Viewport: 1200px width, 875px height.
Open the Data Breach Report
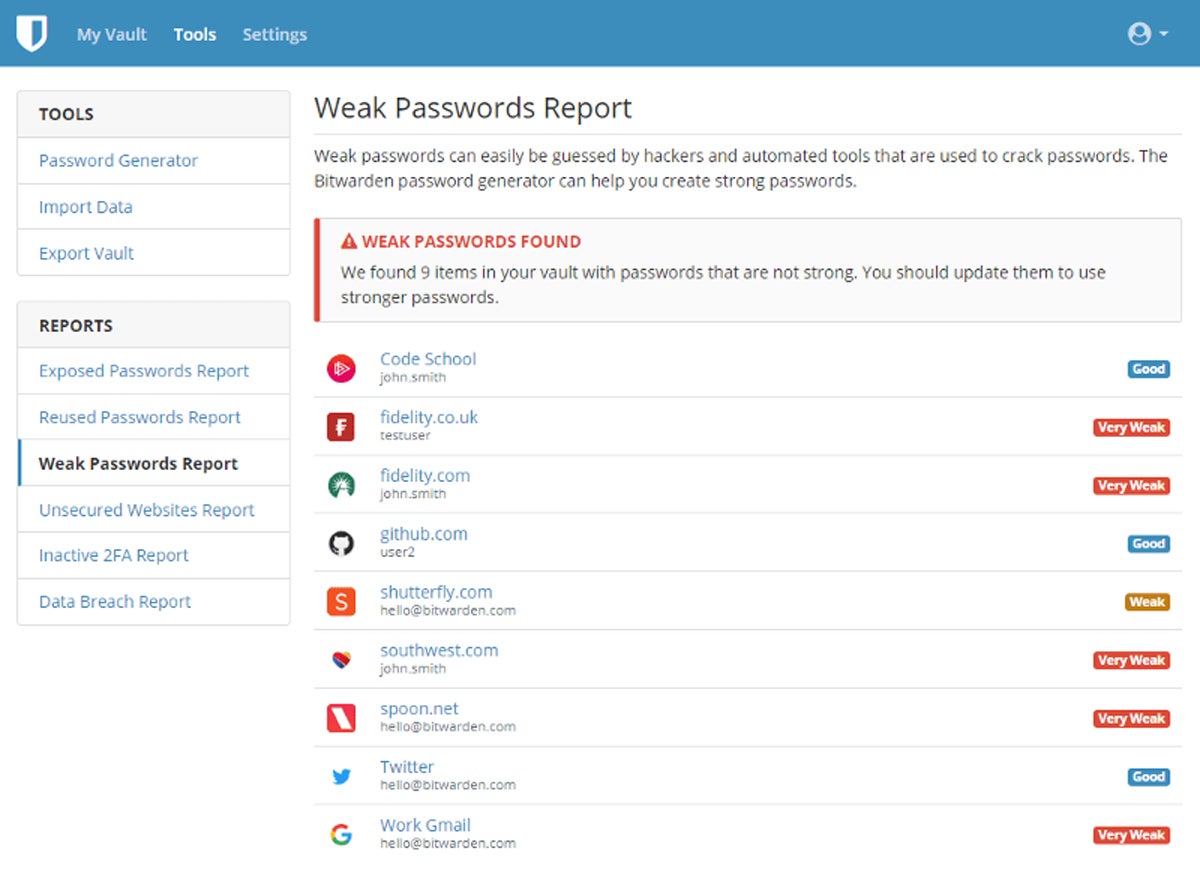[115, 602]
